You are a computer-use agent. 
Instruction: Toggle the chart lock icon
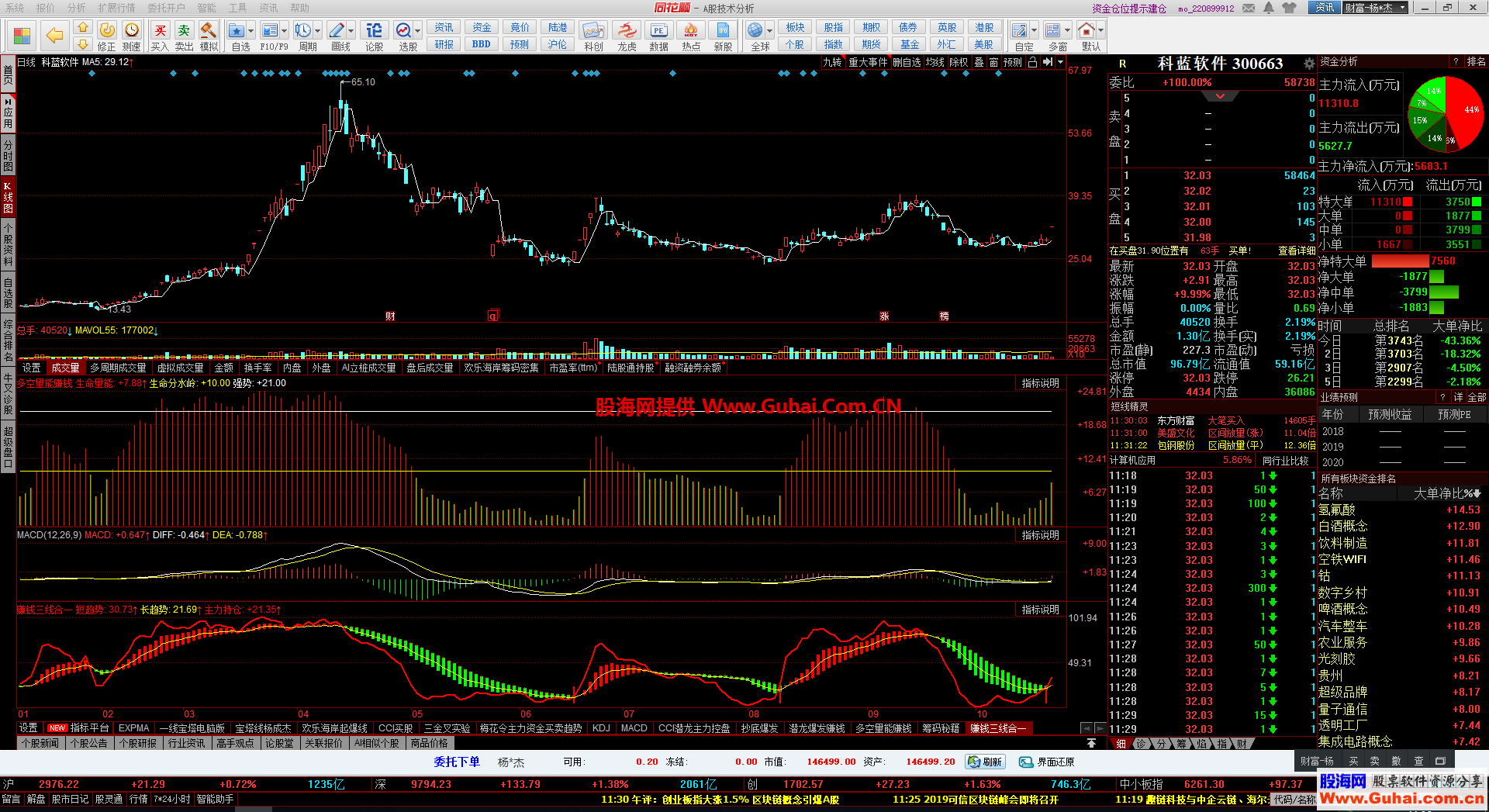pos(1032,62)
